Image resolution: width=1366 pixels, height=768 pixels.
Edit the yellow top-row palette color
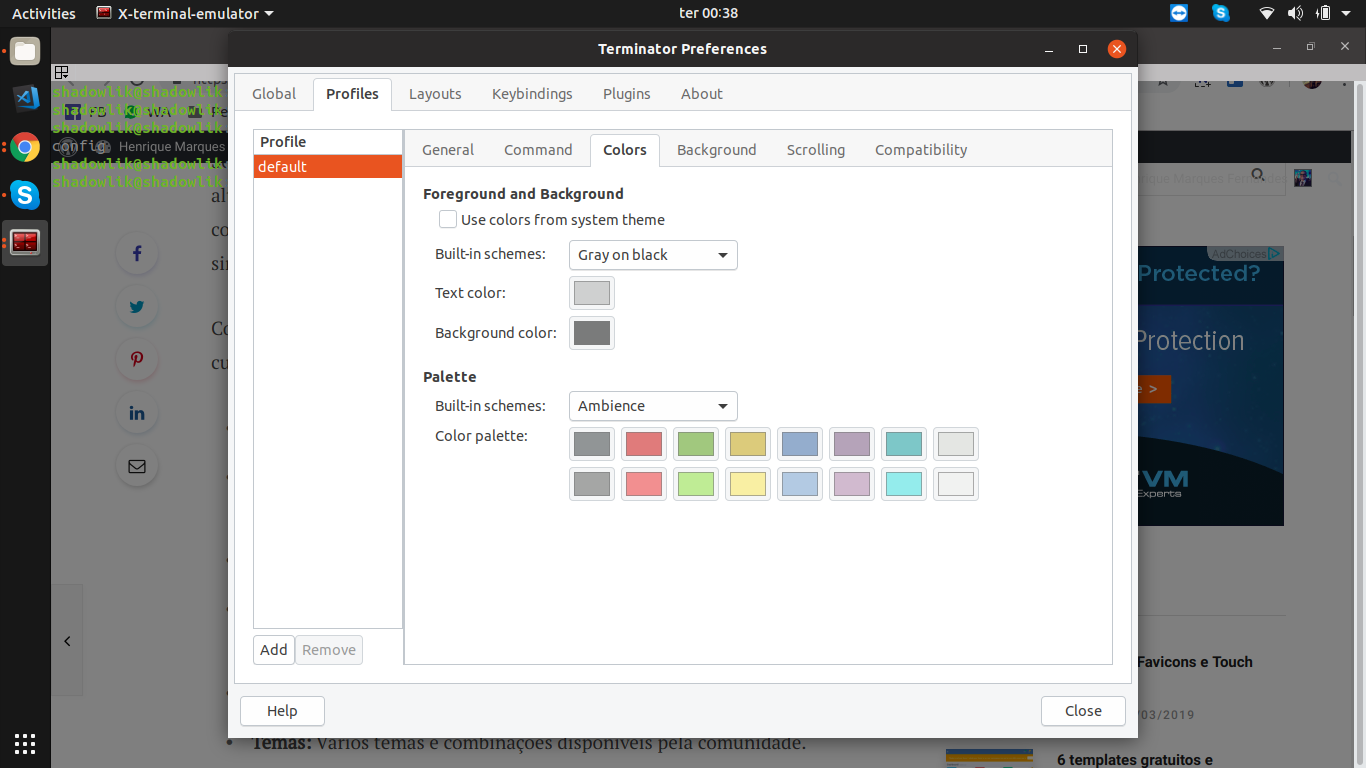click(748, 444)
